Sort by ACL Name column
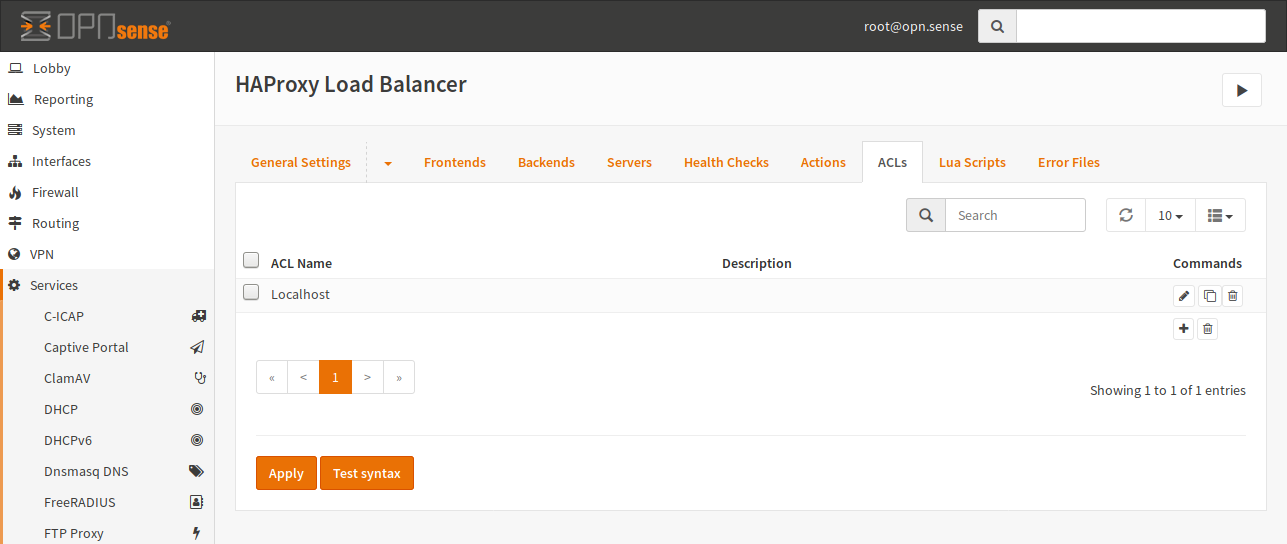1287x544 pixels. pyautogui.click(x=301, y=263)
